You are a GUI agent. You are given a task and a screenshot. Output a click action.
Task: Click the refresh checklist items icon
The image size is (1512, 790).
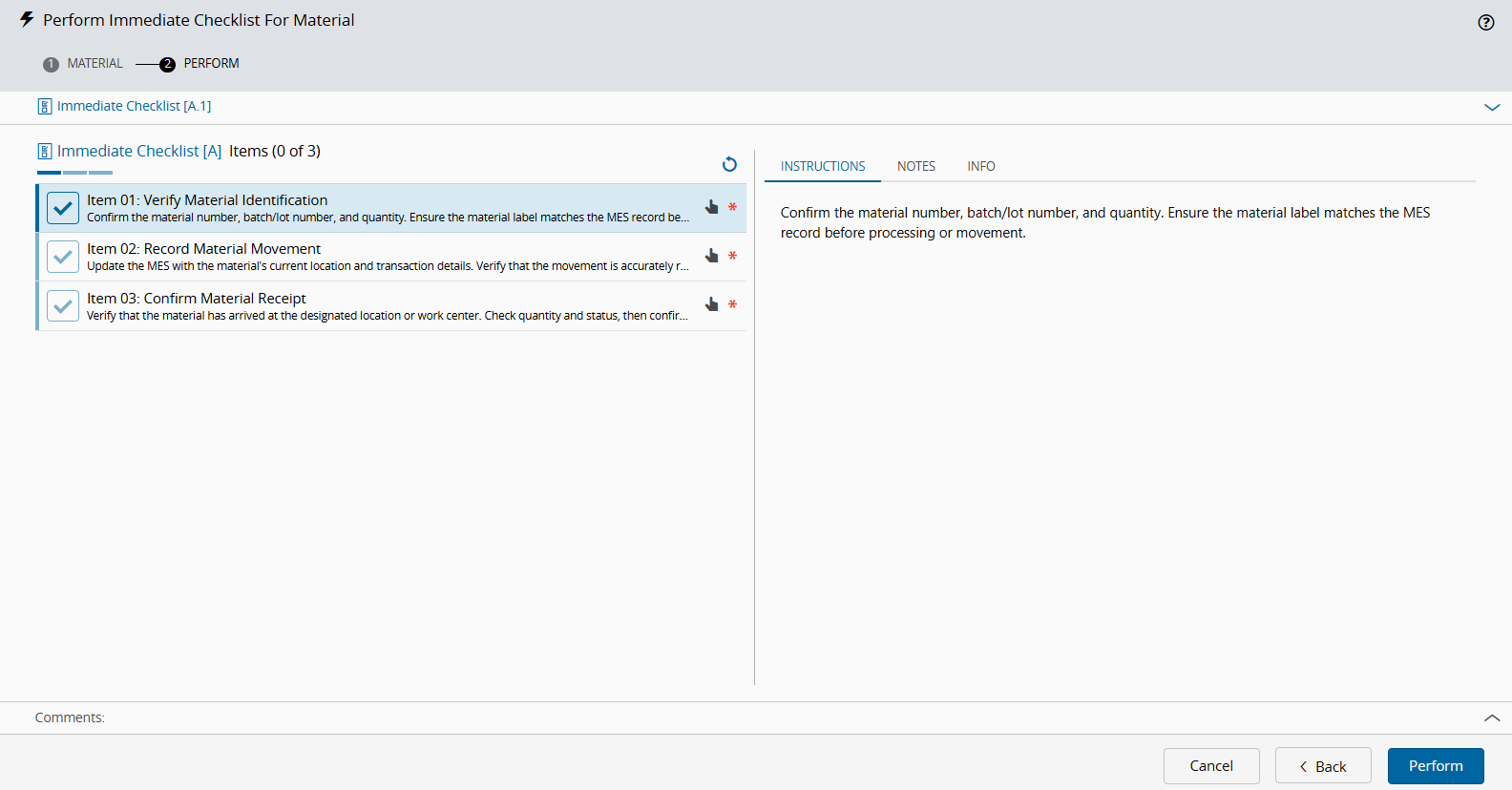pos(729,164)
